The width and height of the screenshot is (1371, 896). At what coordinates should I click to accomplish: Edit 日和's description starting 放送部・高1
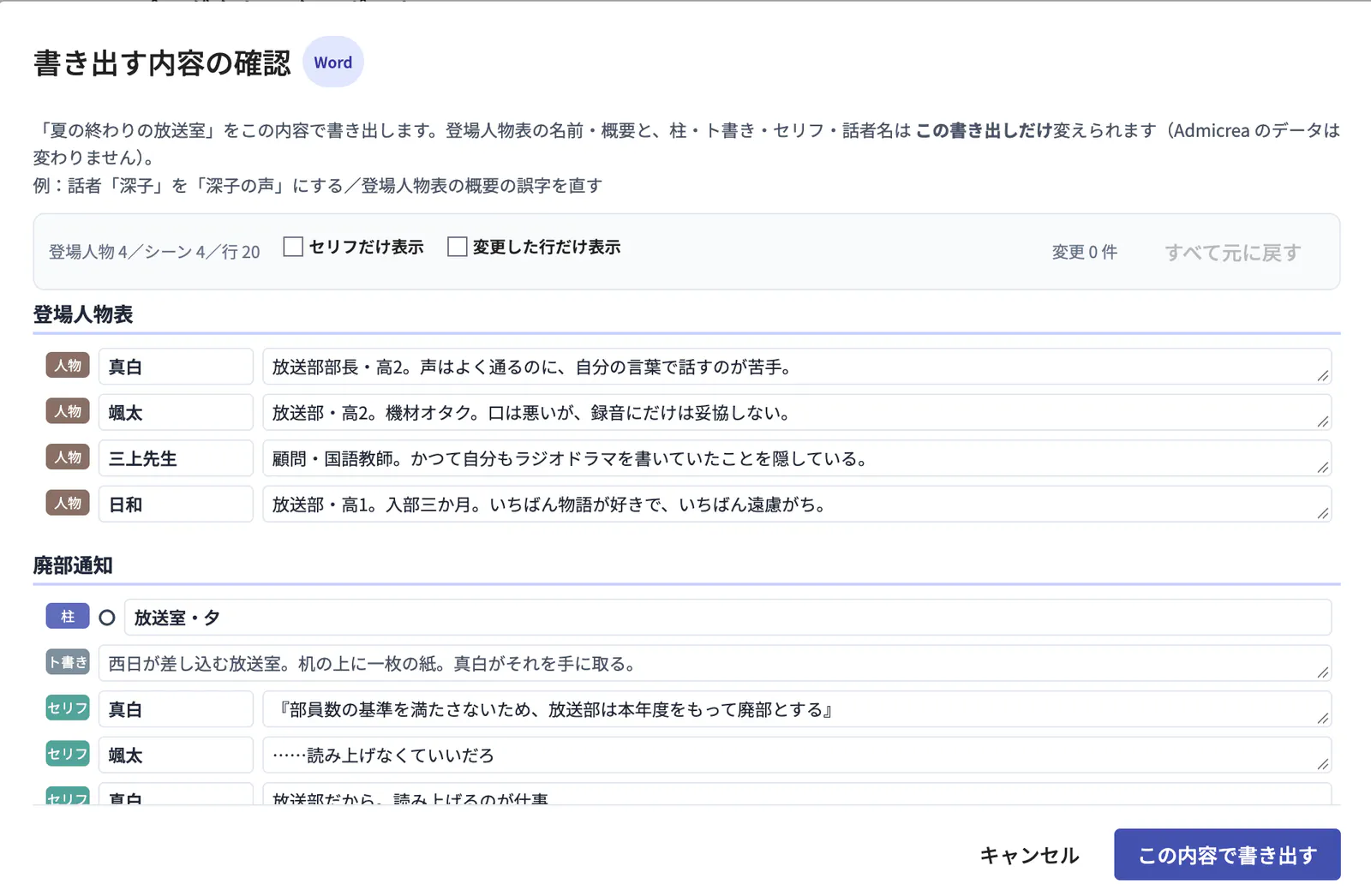(x=797, y=505)
